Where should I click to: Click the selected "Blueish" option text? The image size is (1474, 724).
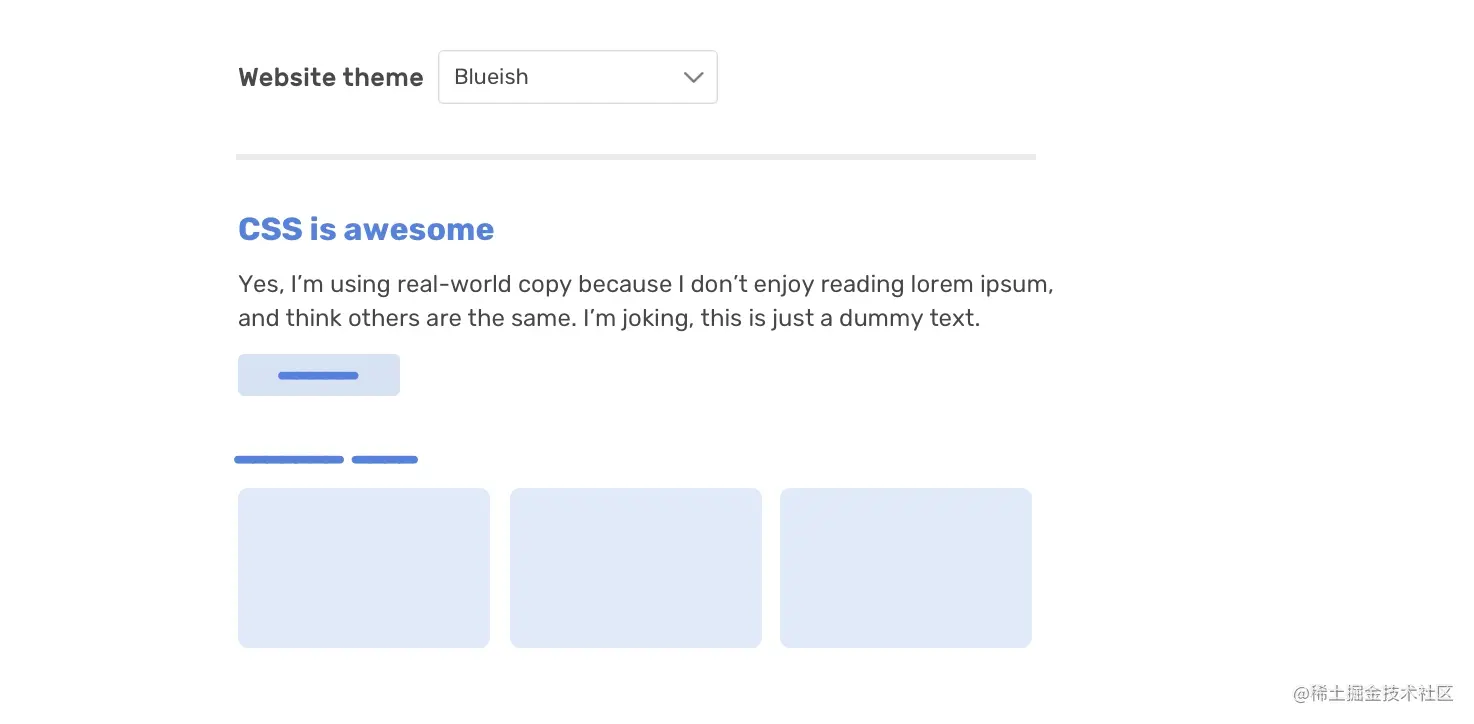pyautogui.click(x=491, y=77)
